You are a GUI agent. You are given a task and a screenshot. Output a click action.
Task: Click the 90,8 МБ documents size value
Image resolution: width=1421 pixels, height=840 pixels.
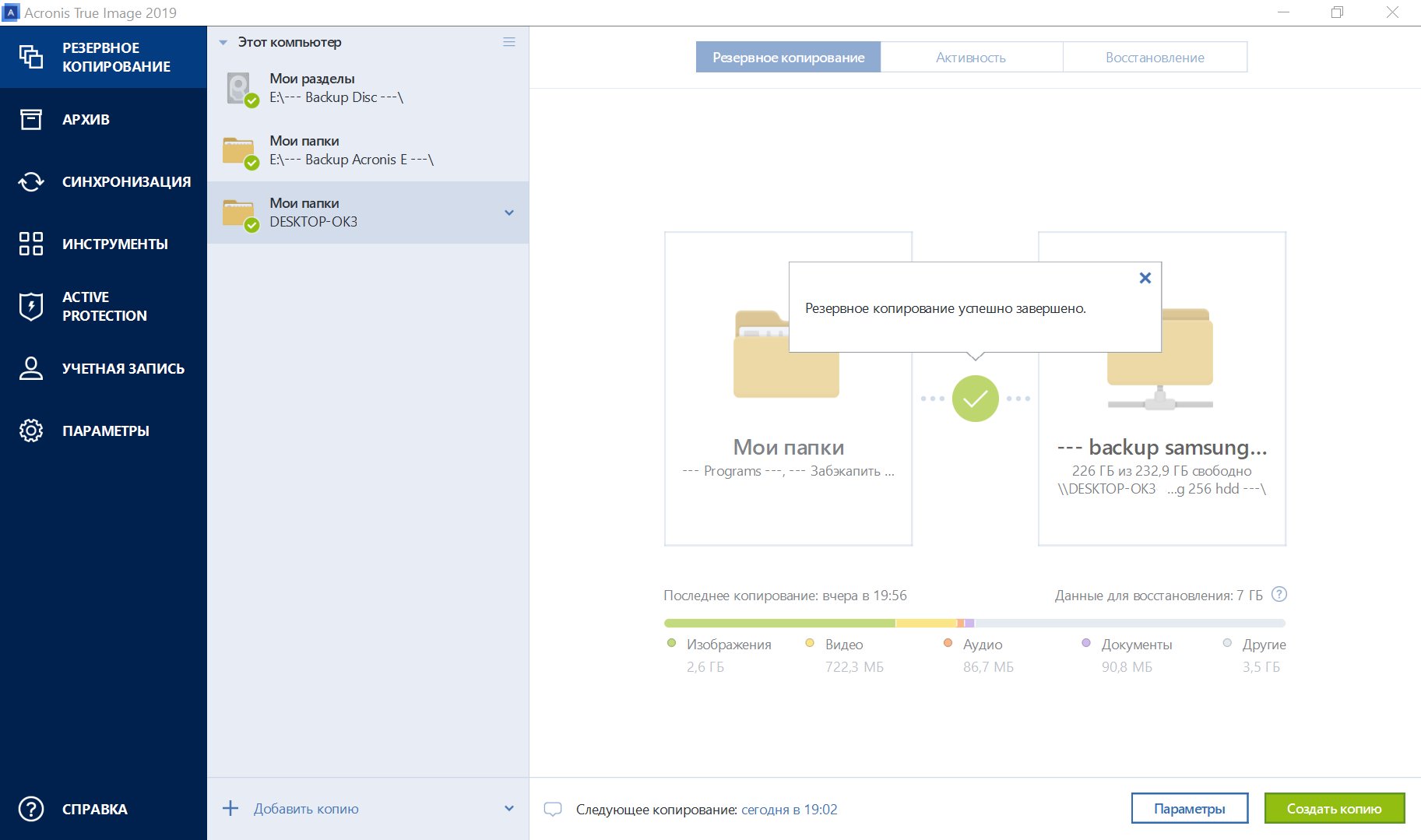[1127, 667]
